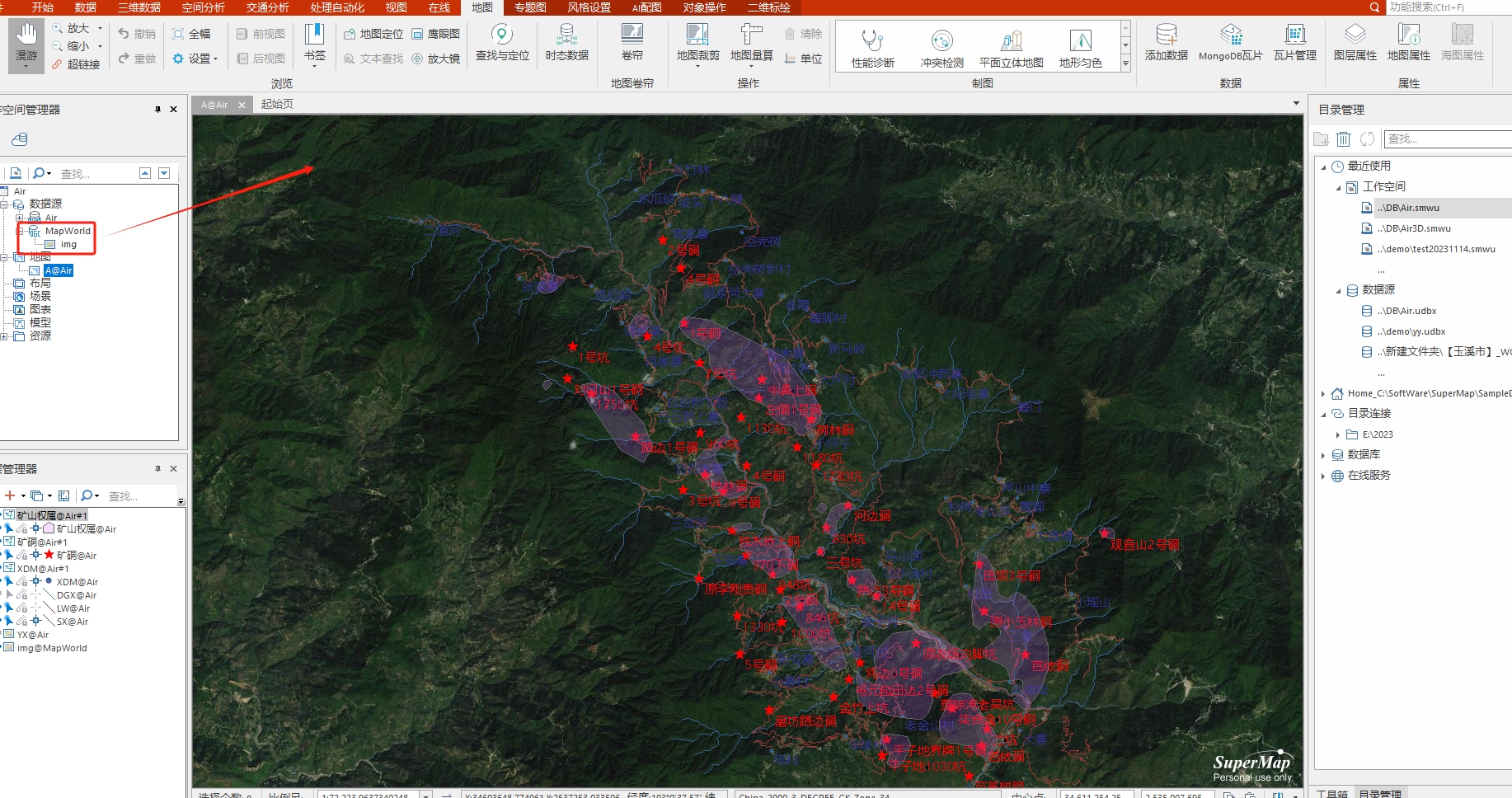Open 图层属性 layer properties
1512x798 pixels.
[x=1355, y=43]
